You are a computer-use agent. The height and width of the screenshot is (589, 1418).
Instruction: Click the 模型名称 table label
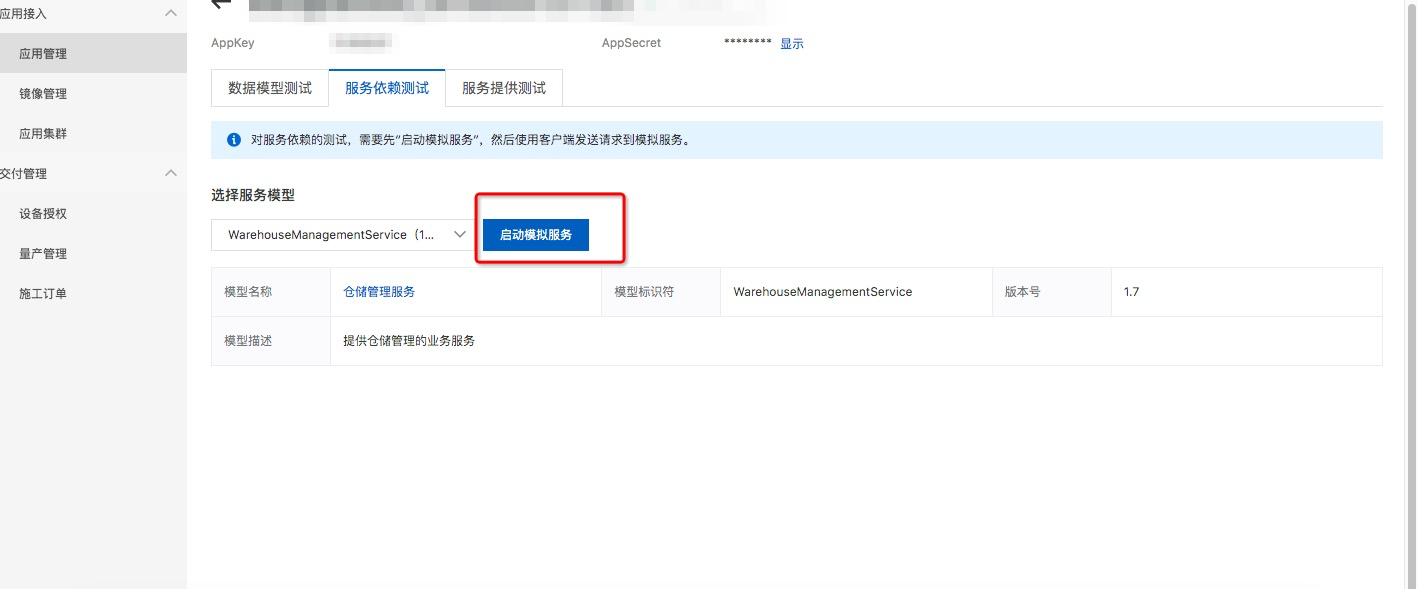click(x=248, y=292)
